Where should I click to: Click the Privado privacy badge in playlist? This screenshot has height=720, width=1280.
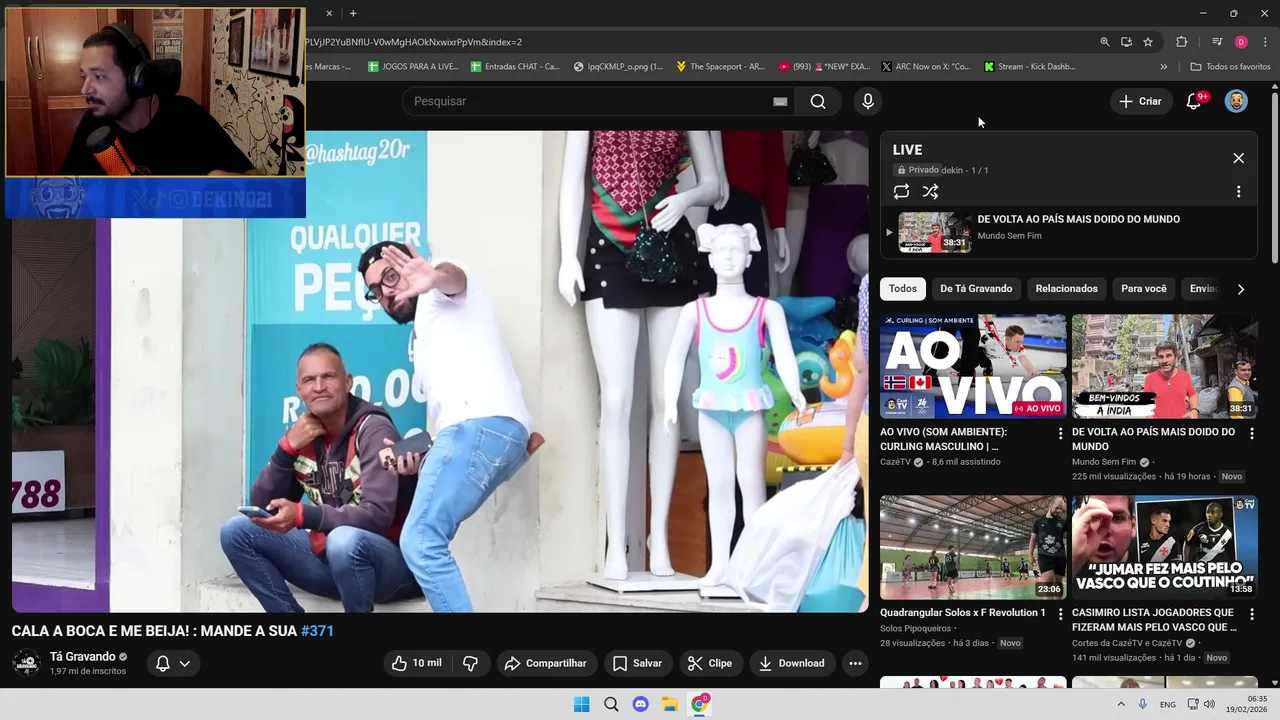pos(918,170)
